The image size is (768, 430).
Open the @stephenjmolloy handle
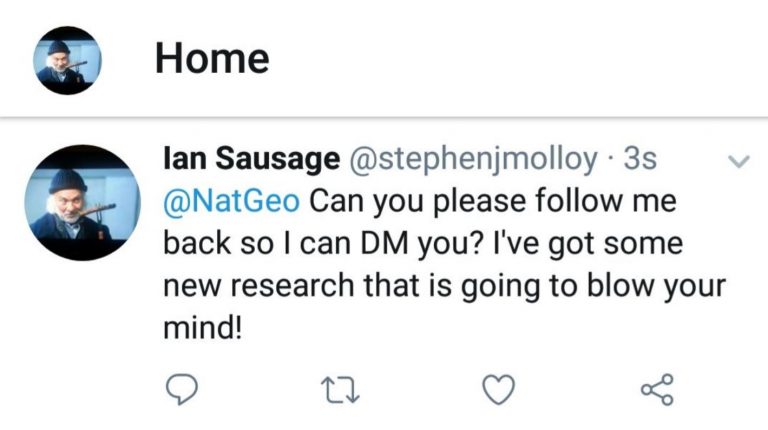coord(472,158)
